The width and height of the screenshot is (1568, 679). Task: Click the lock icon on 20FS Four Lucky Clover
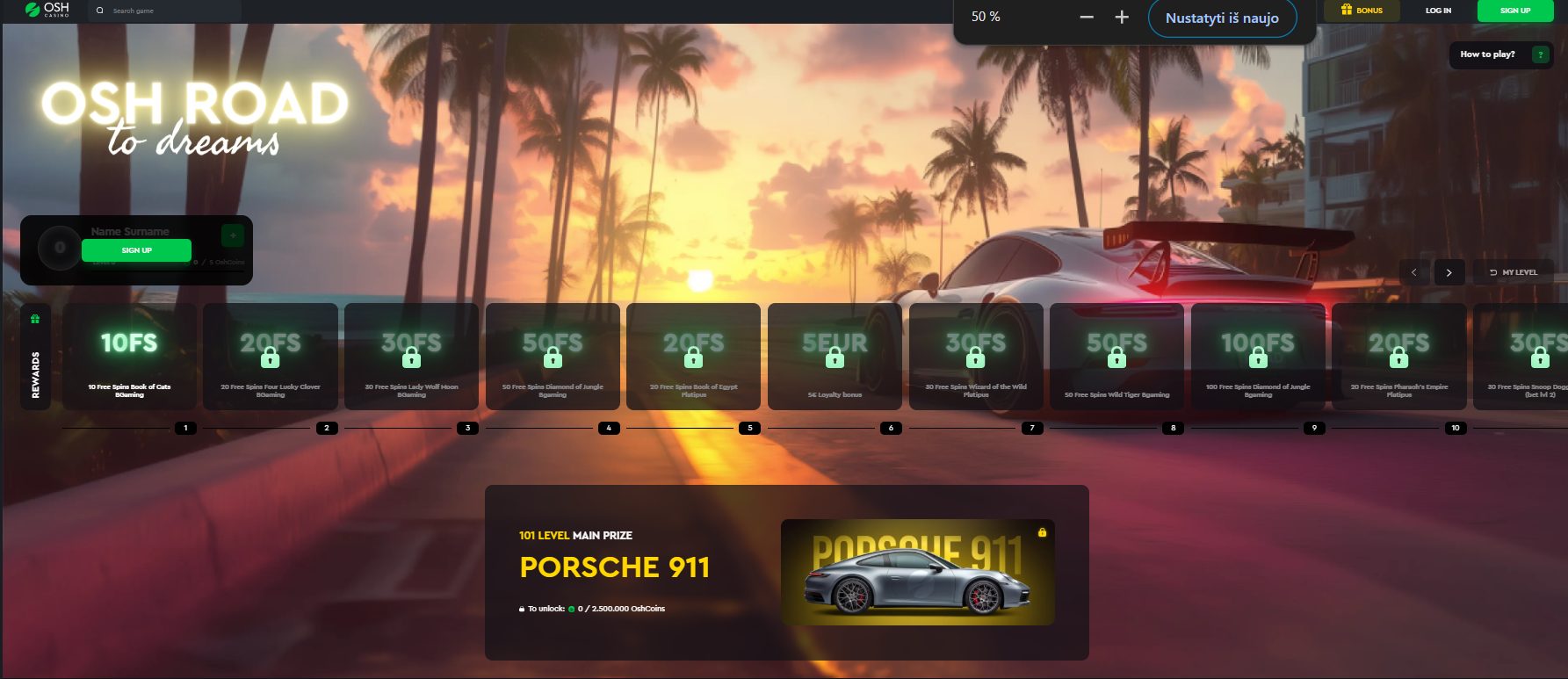(x=271, y=358)
